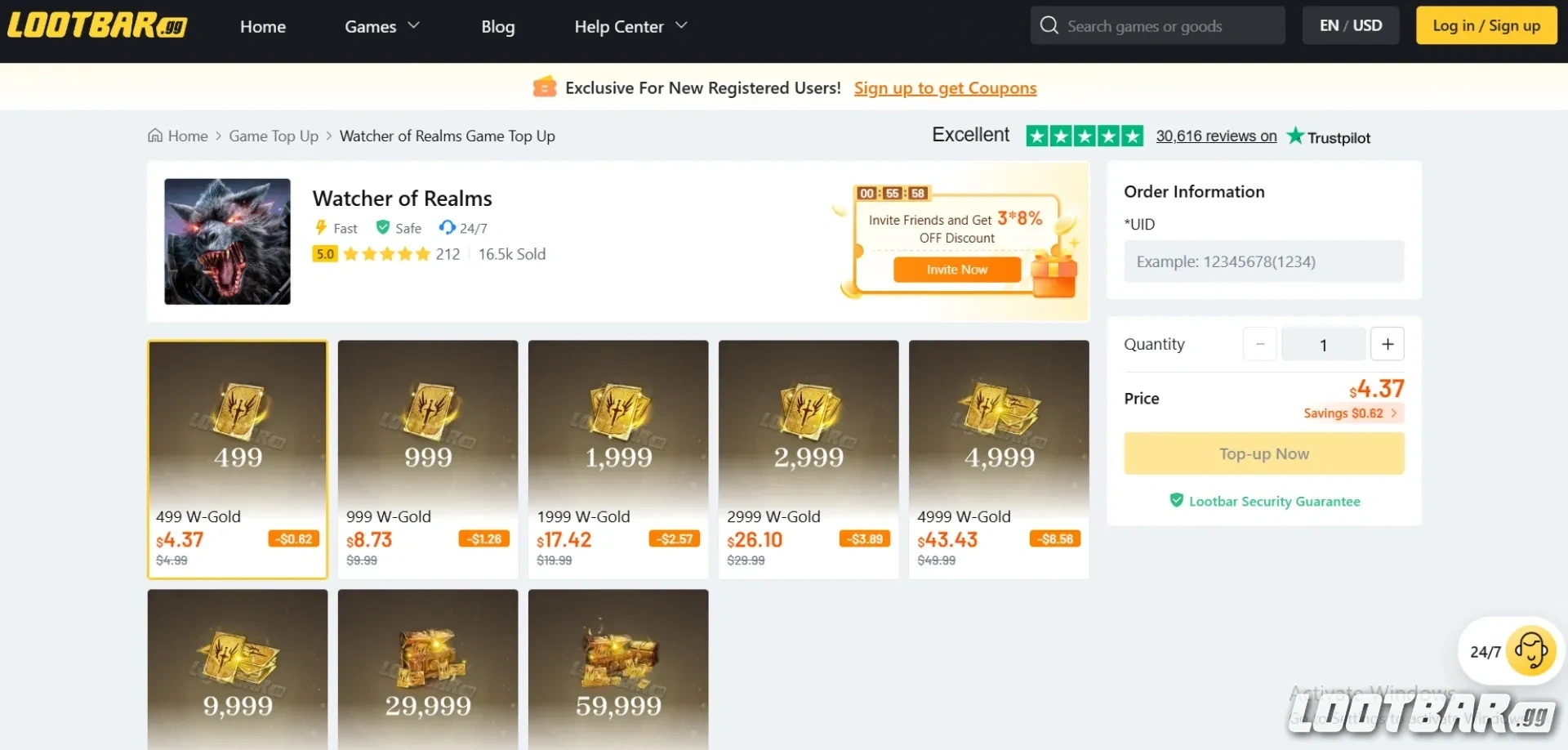Decrease quantity with the minus button
This screenshot has width=1568, height=750.
pos(1259,344)
